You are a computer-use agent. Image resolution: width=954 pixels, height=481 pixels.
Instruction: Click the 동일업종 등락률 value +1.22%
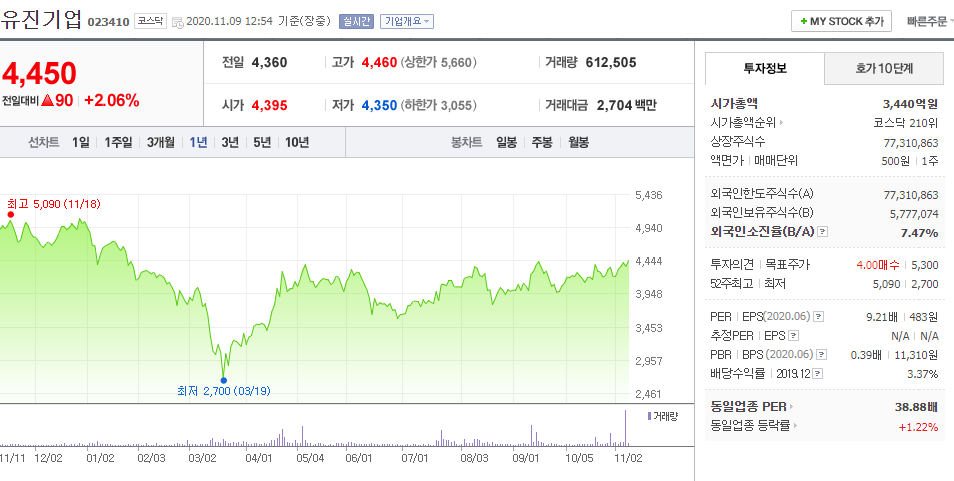919,427
